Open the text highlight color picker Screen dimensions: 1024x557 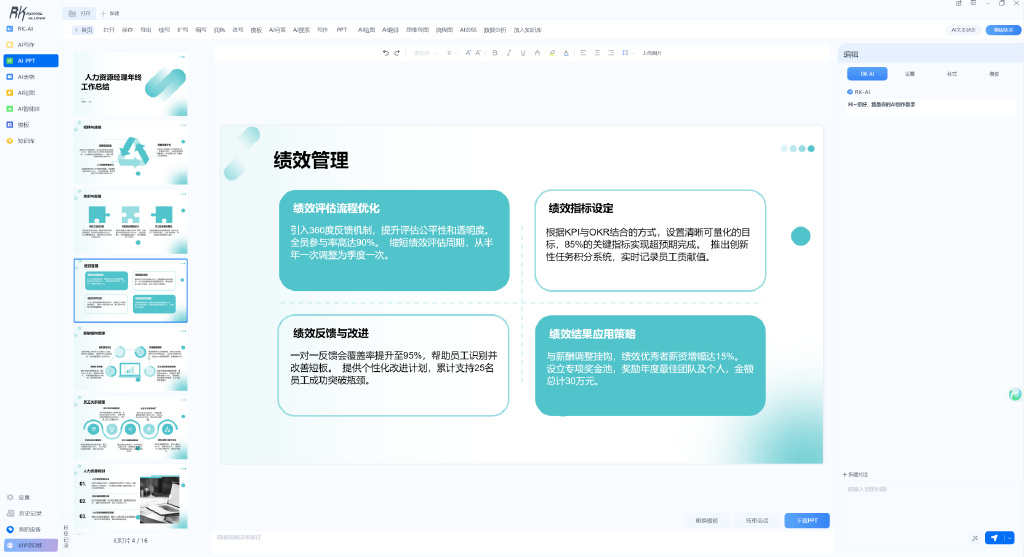click(x=552, y=53)
